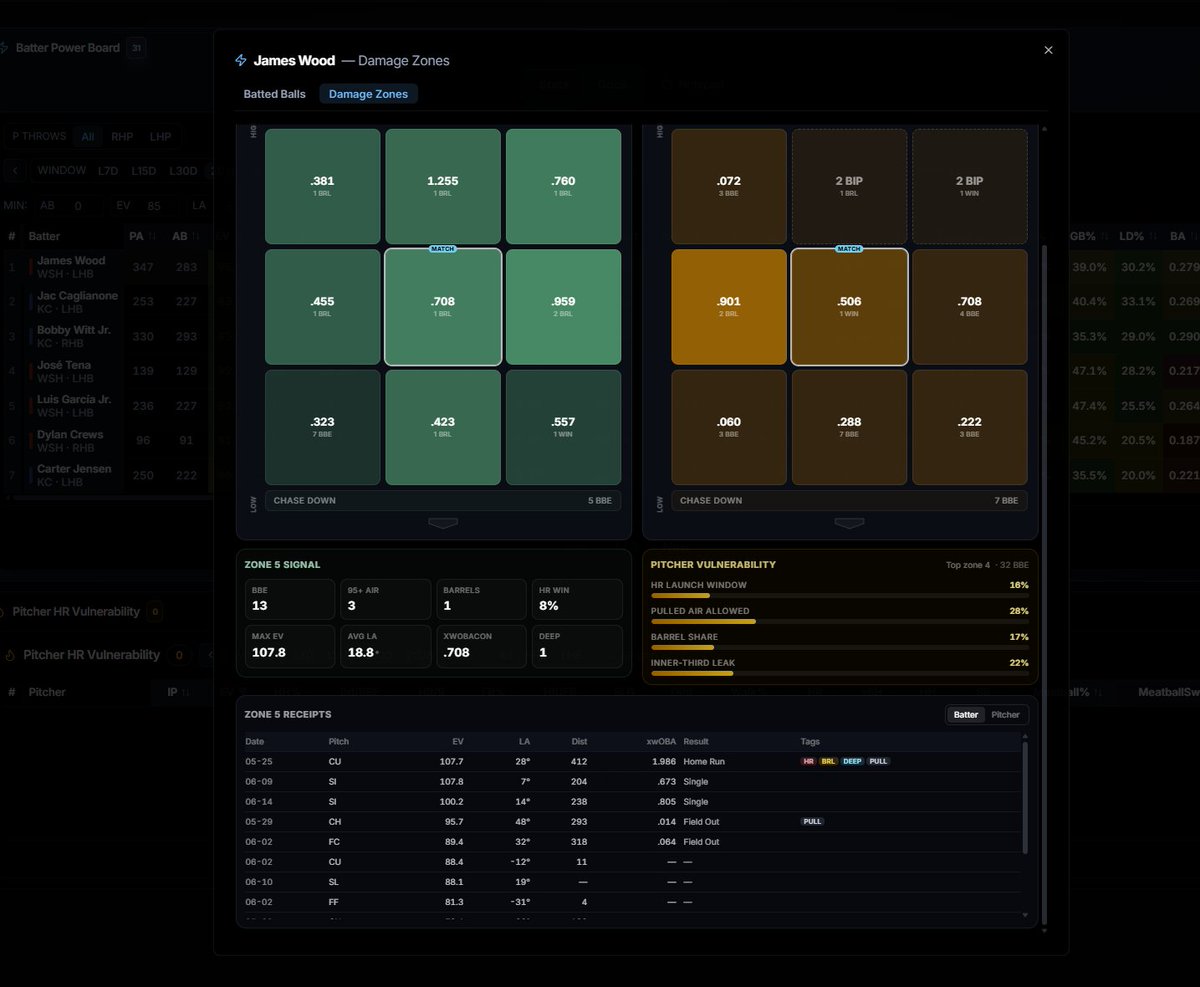Click the HR tag on the 05-25 row
Viewport: 1200px width, 987px height.
808,761
